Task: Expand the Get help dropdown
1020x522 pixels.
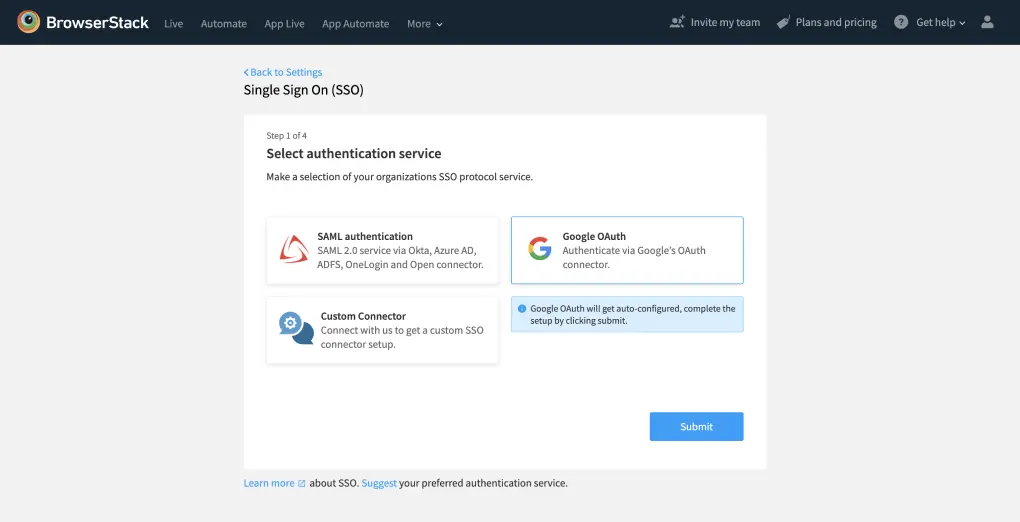Action: 940,22
